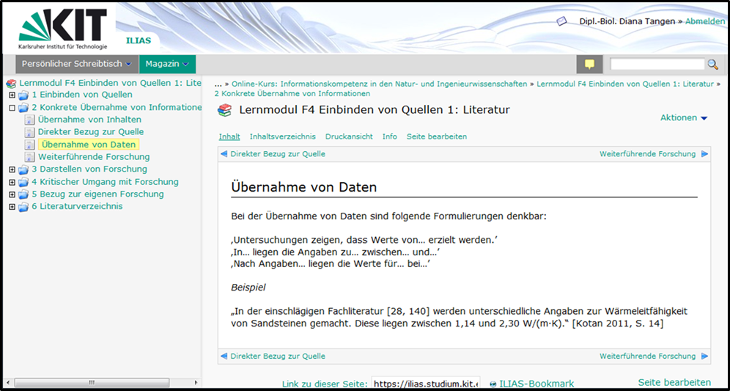Select Weiterführende Forschung in the tree
The image size is (730, 391).
tap(94, 157)
